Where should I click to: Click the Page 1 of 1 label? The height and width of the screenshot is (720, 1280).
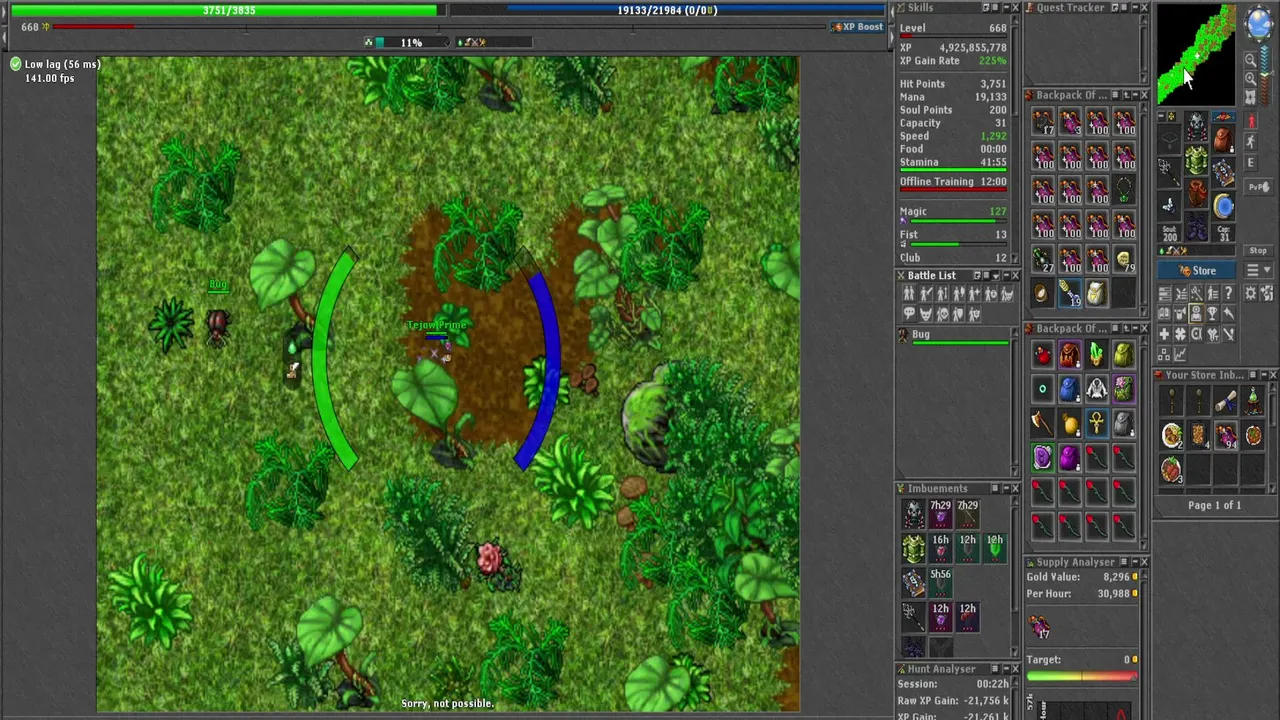[x=1214, y=505]
